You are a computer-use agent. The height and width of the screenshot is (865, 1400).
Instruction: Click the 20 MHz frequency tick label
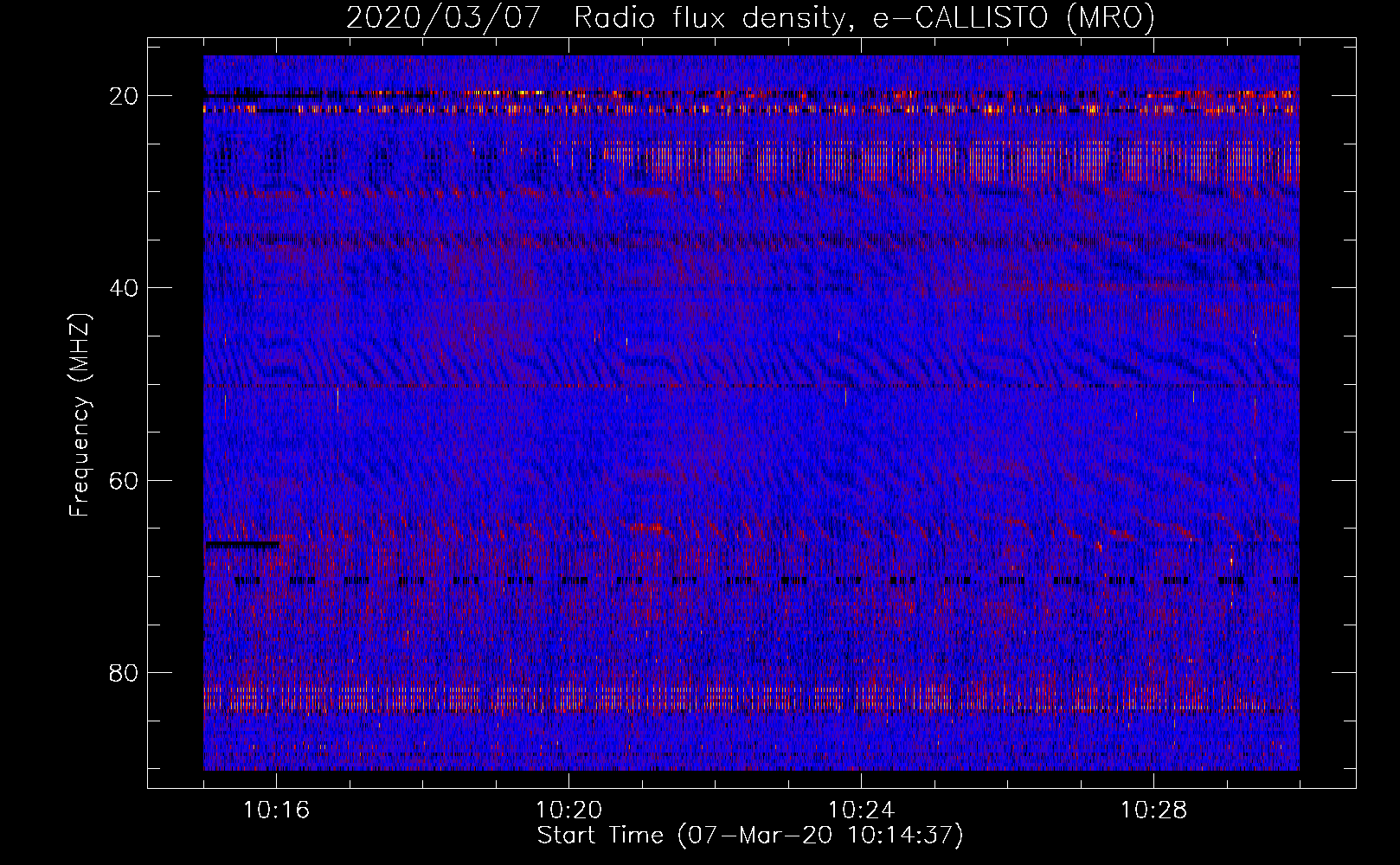(x=124, y=95)
